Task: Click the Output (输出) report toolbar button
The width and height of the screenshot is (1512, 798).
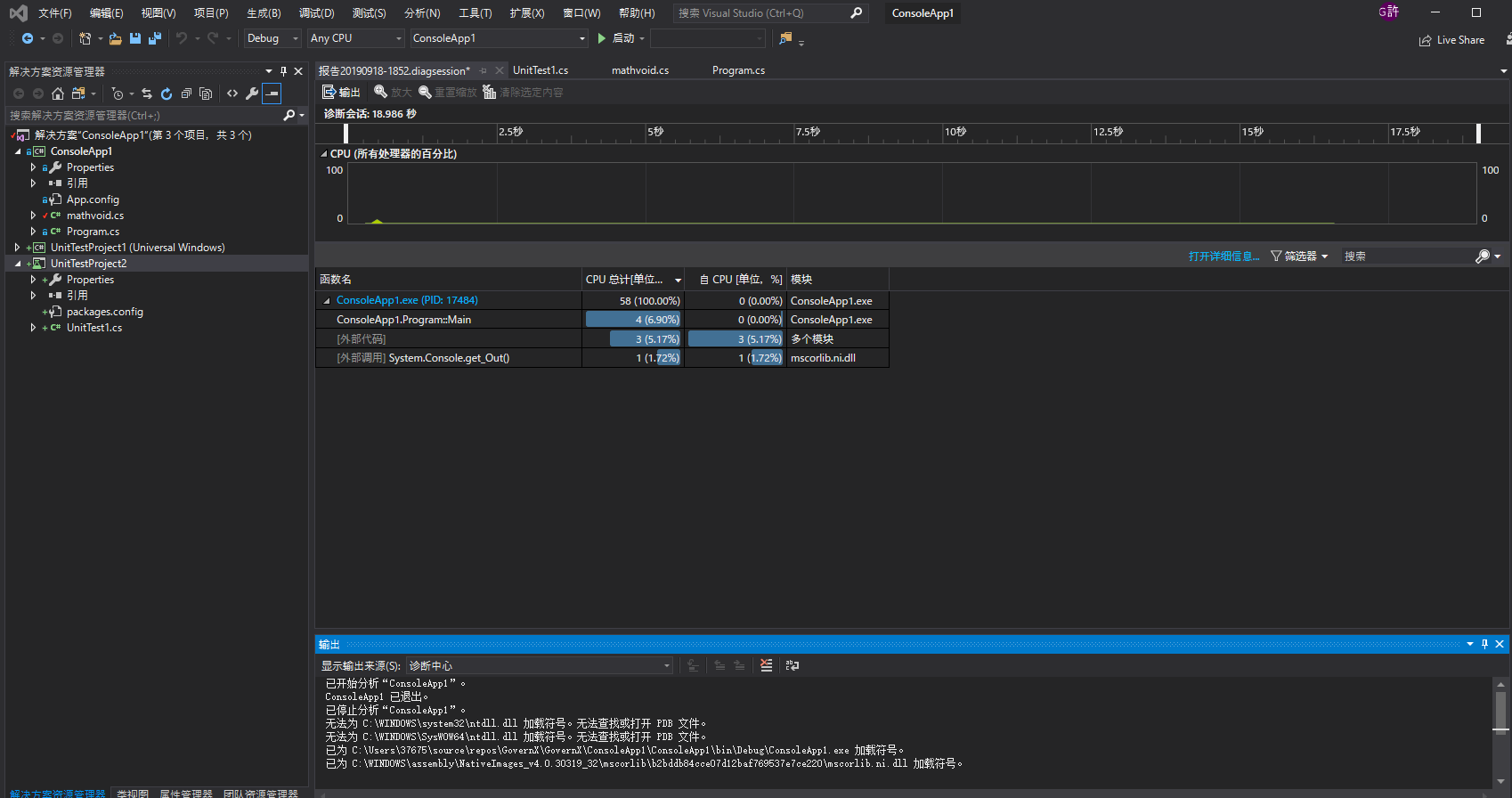Action: (x=341, y=93)
